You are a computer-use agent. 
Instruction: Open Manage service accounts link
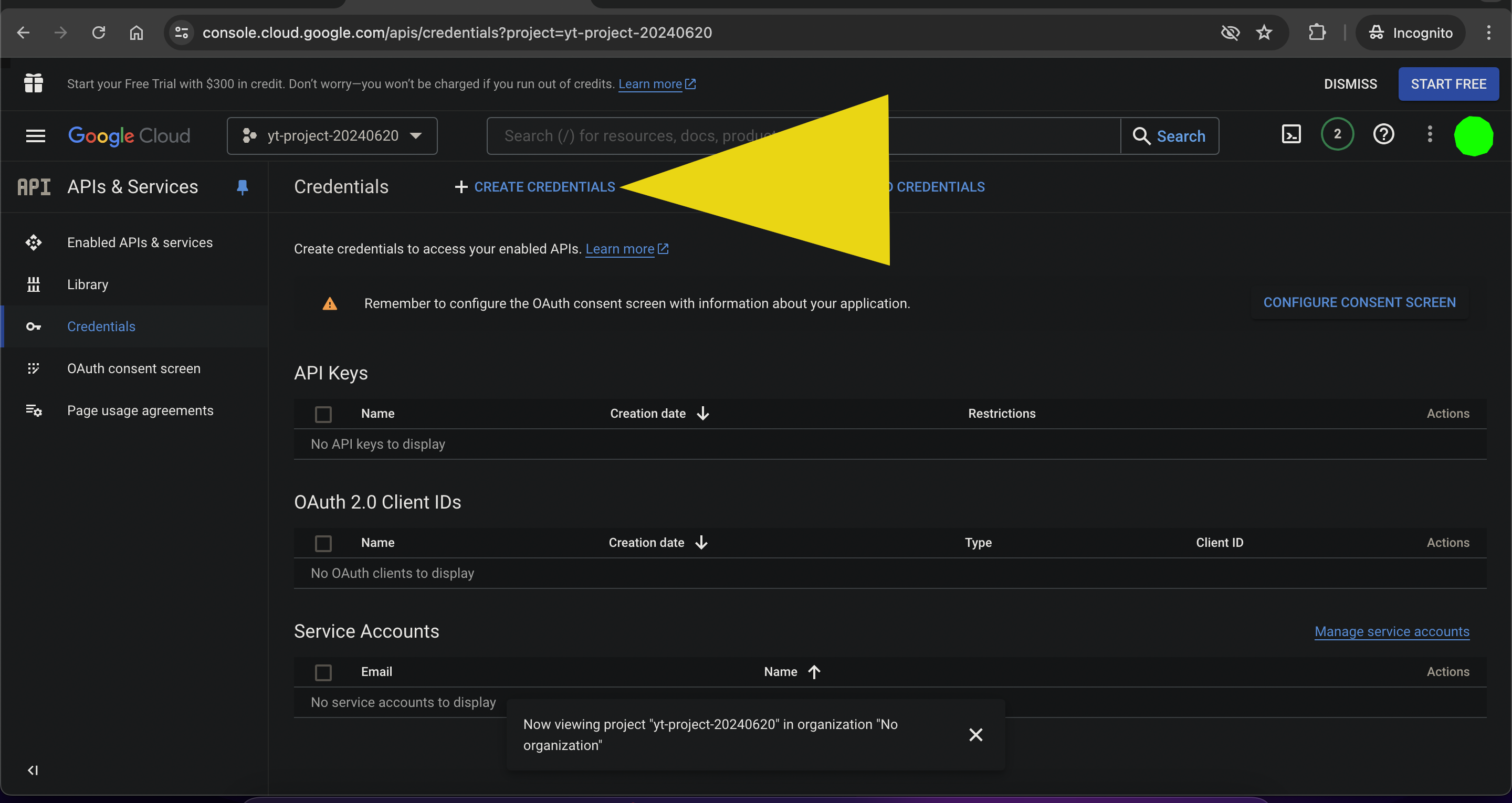pos(1392,631)
